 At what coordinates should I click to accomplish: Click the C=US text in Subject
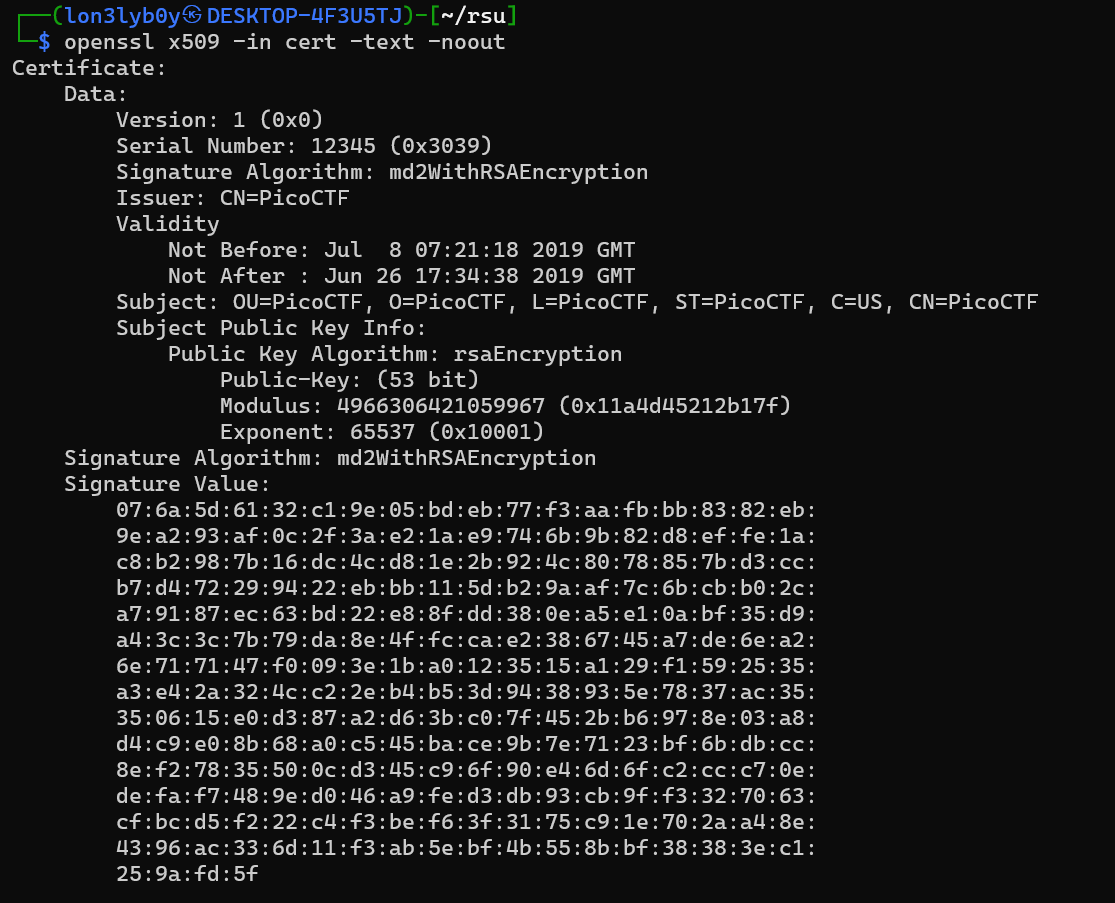tap(857, 302)
